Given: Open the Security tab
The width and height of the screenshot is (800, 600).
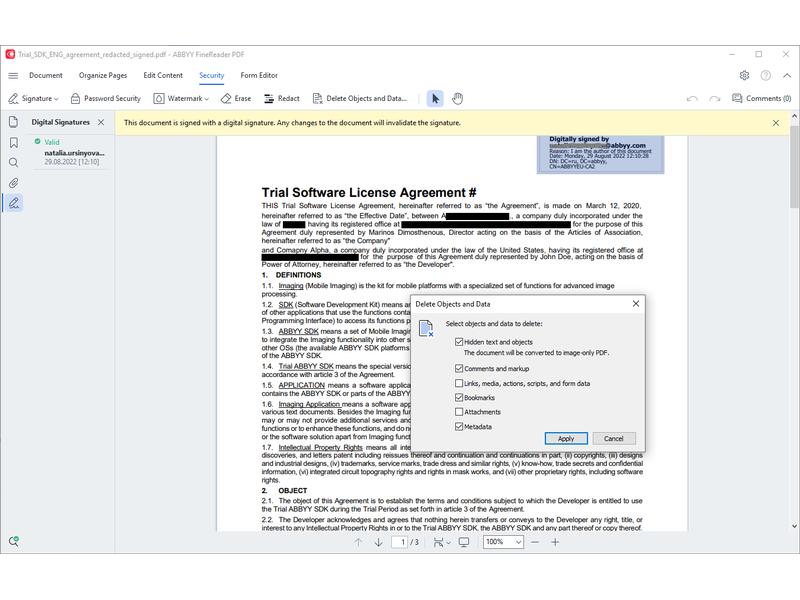Looking at the screenshot, I should (211, 76).
